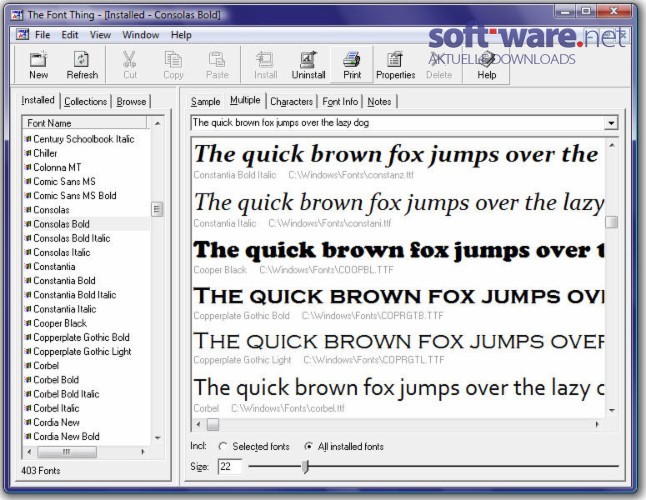This screenshot has width=646, height=500.
Task: Click the Paste clipboard icon
Action: click(x=217, y=59)
